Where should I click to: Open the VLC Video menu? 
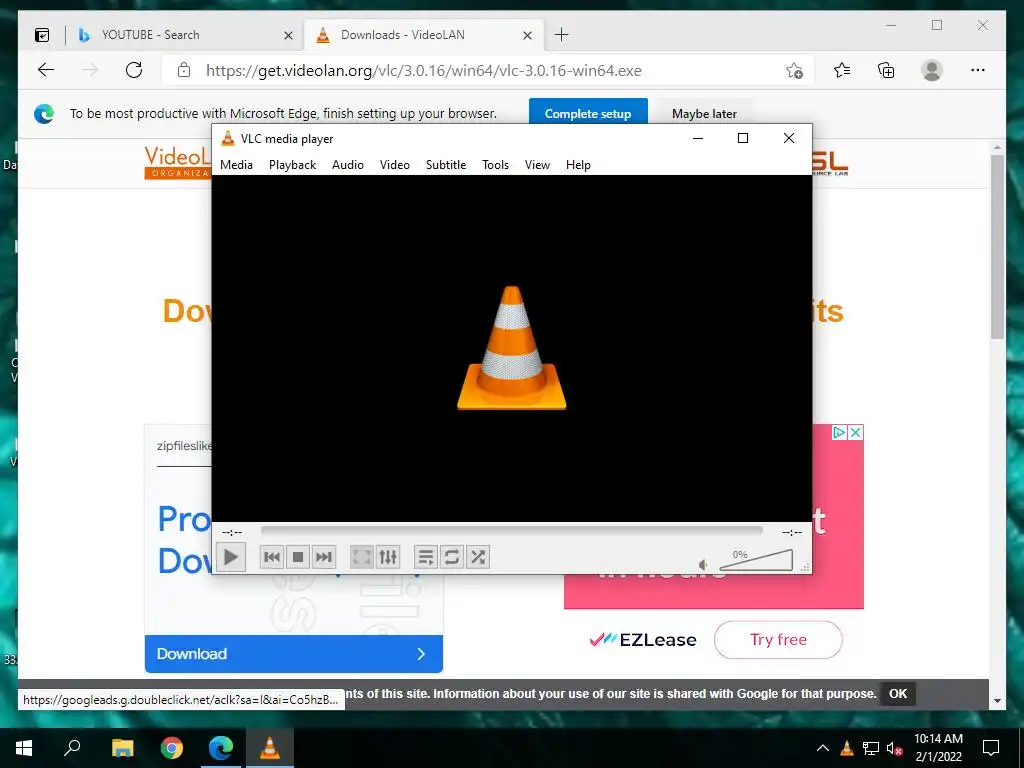394,165
